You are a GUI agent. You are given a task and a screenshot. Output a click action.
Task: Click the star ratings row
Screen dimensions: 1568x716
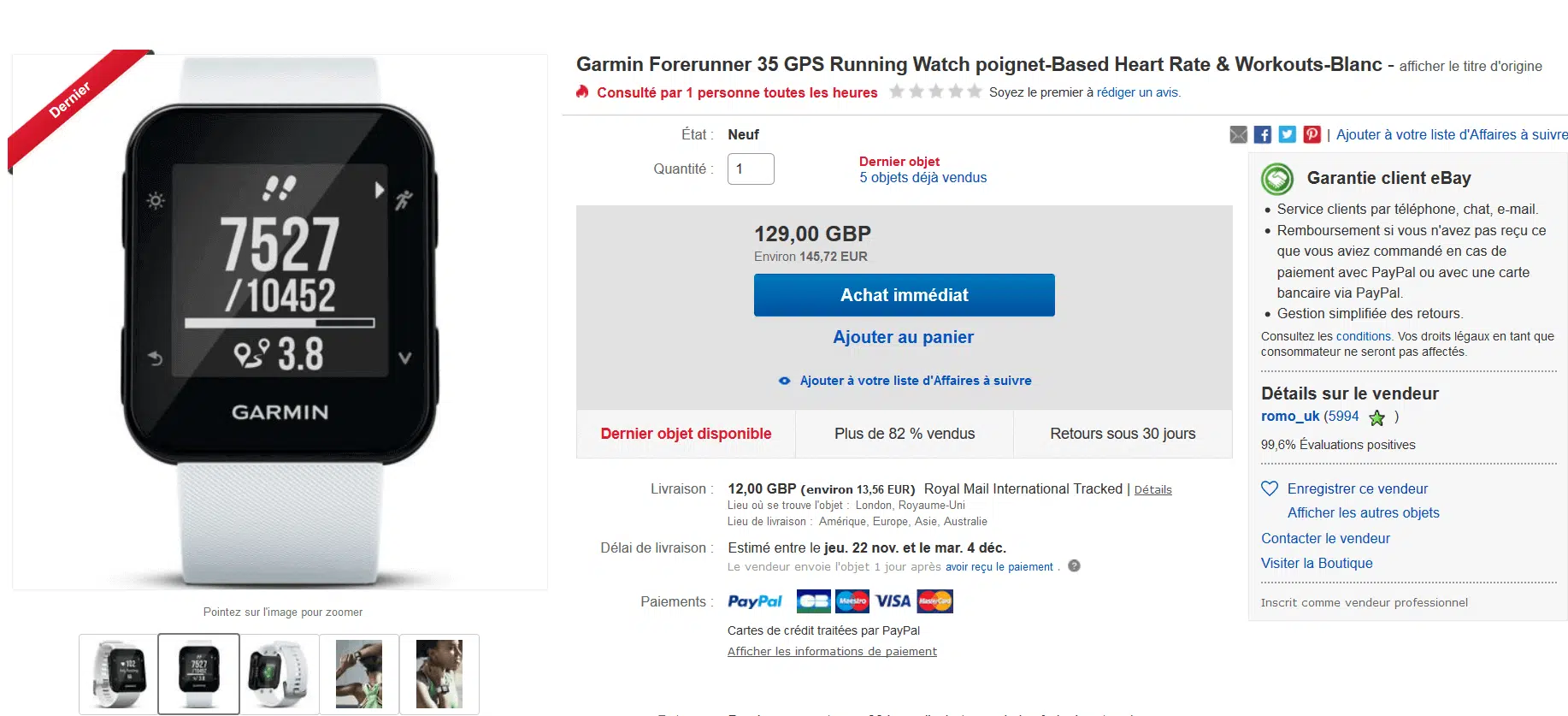[935, 92]
